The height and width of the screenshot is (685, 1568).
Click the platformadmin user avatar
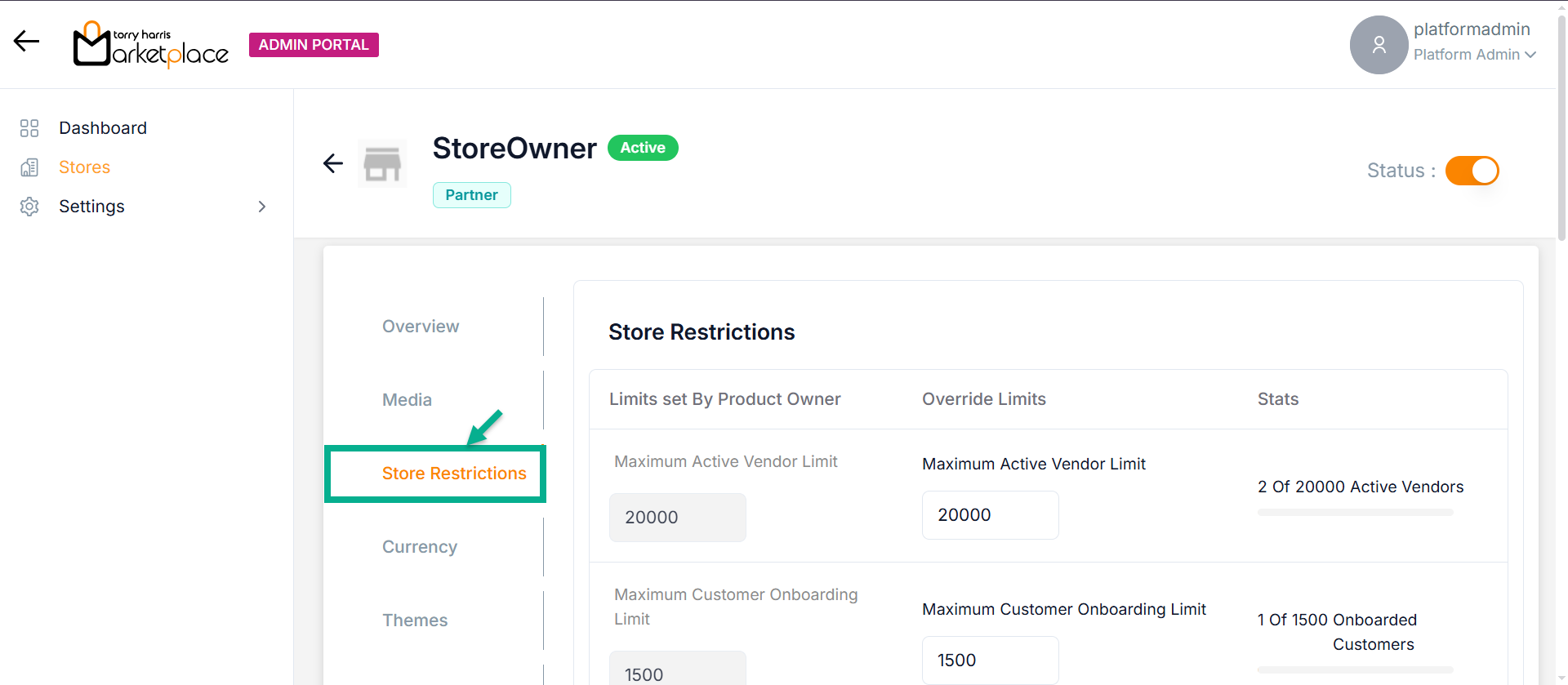[x=1379, y=45]
